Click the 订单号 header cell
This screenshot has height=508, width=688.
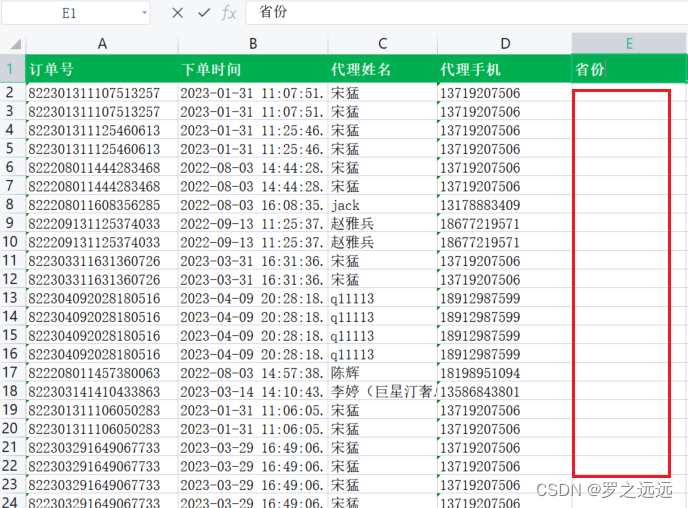(x=102, y=69)
